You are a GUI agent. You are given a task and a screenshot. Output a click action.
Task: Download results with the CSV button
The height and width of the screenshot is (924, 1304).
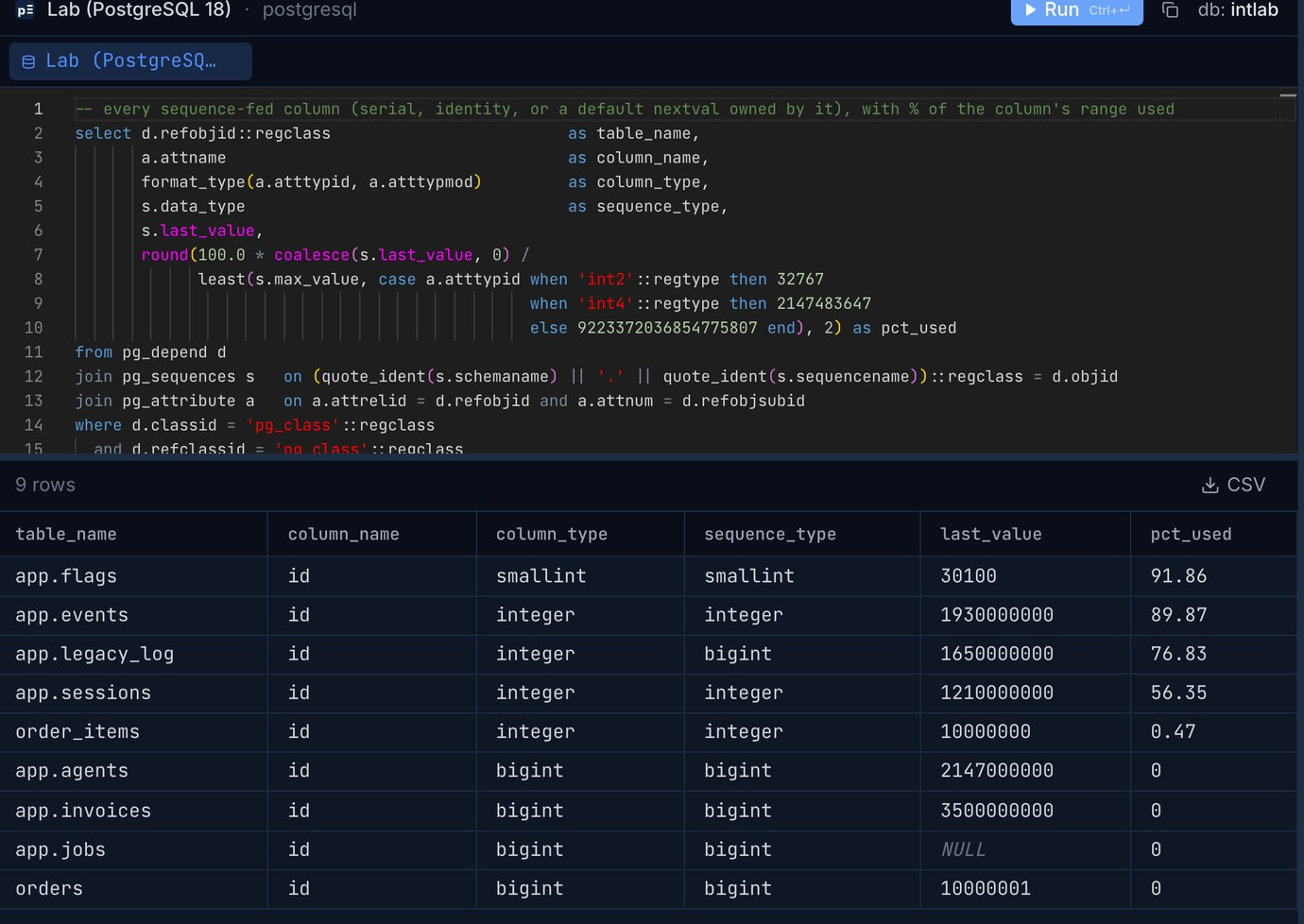1233,485
